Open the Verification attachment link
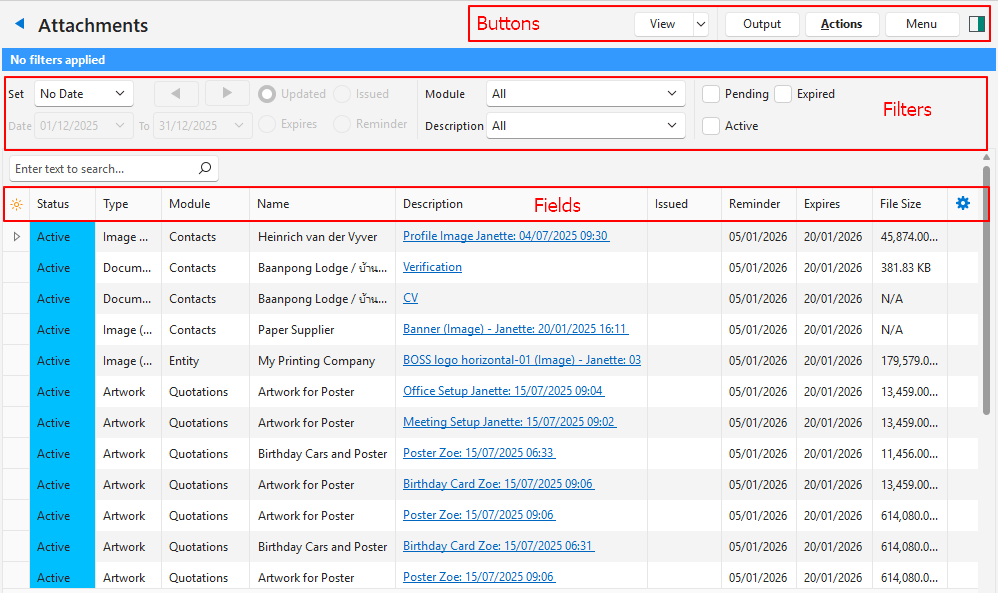The width and height of the screenshot is (998, 593). pyautogui.click(x=432, y=267)
